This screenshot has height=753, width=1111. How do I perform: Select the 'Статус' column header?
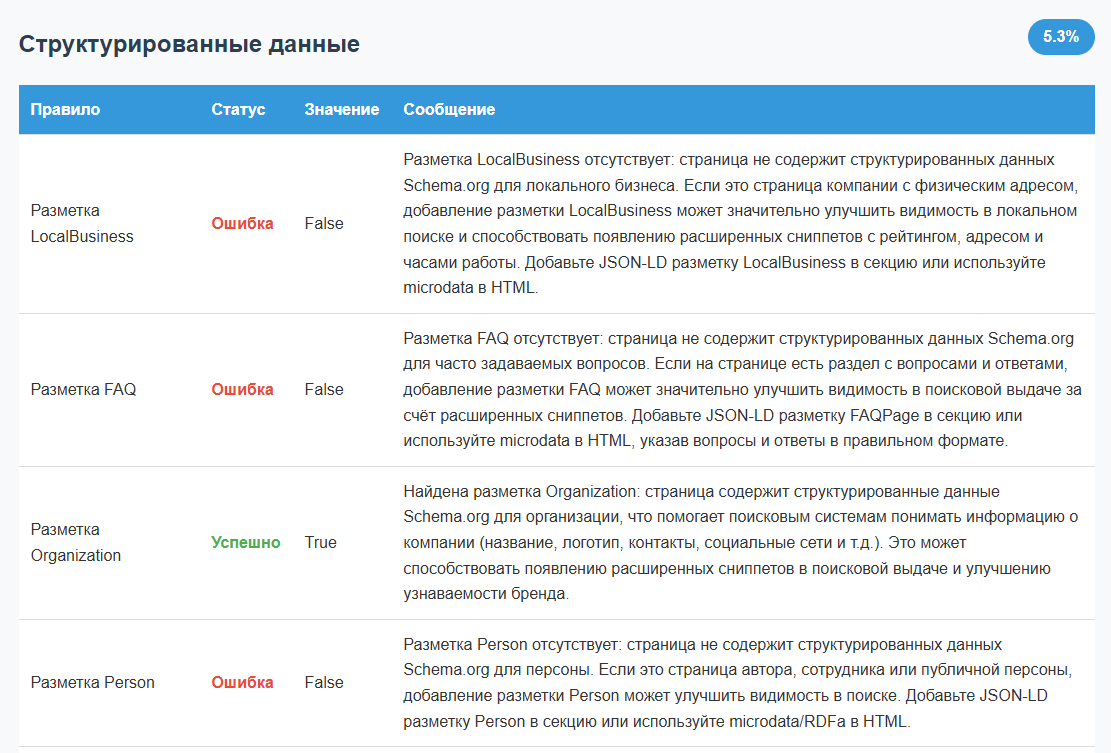[238, 110]
